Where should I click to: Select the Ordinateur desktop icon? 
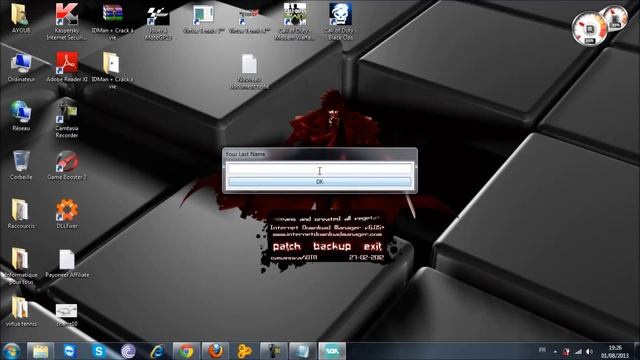(21, 67)
